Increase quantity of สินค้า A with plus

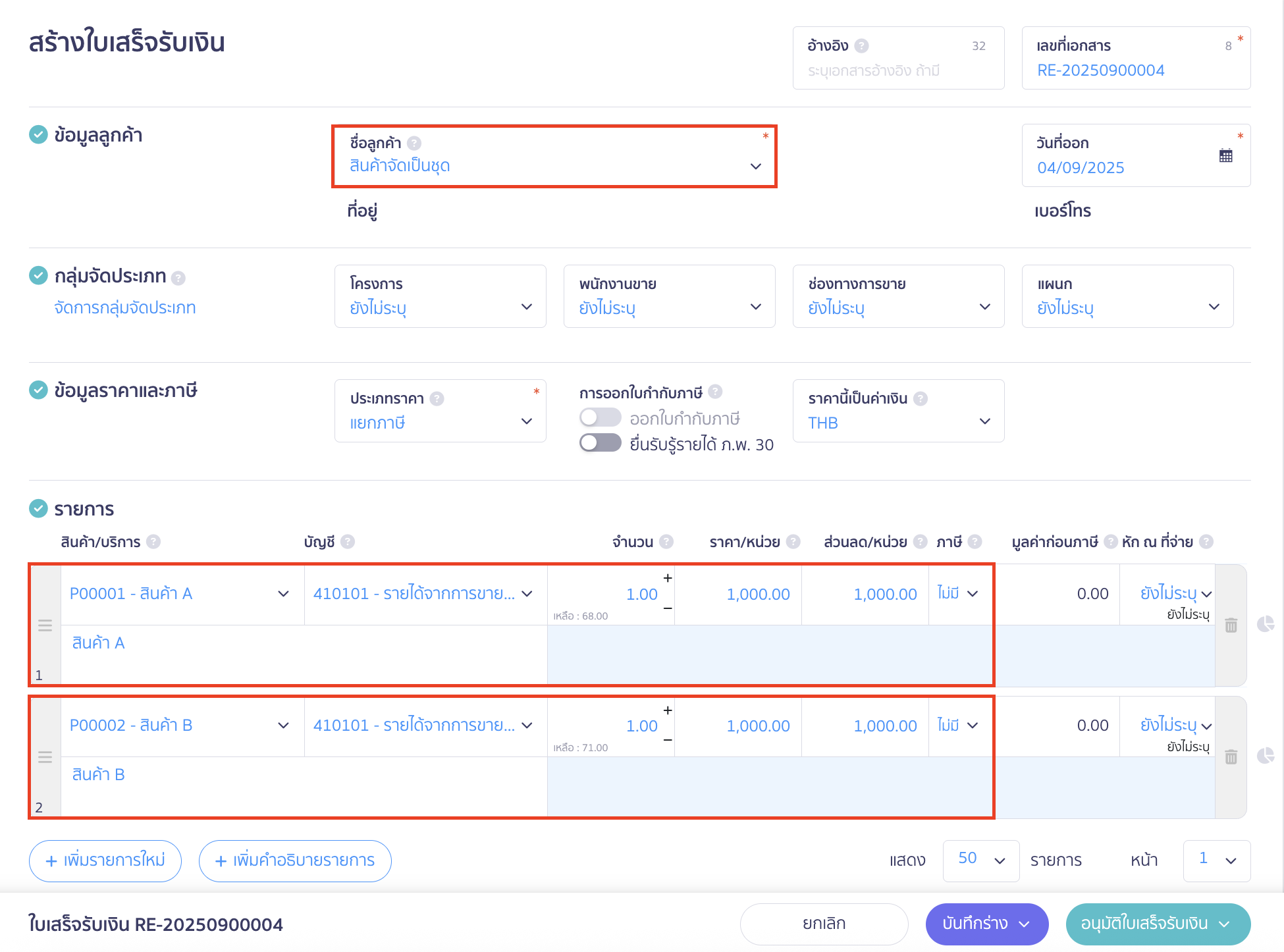(668, 578)
